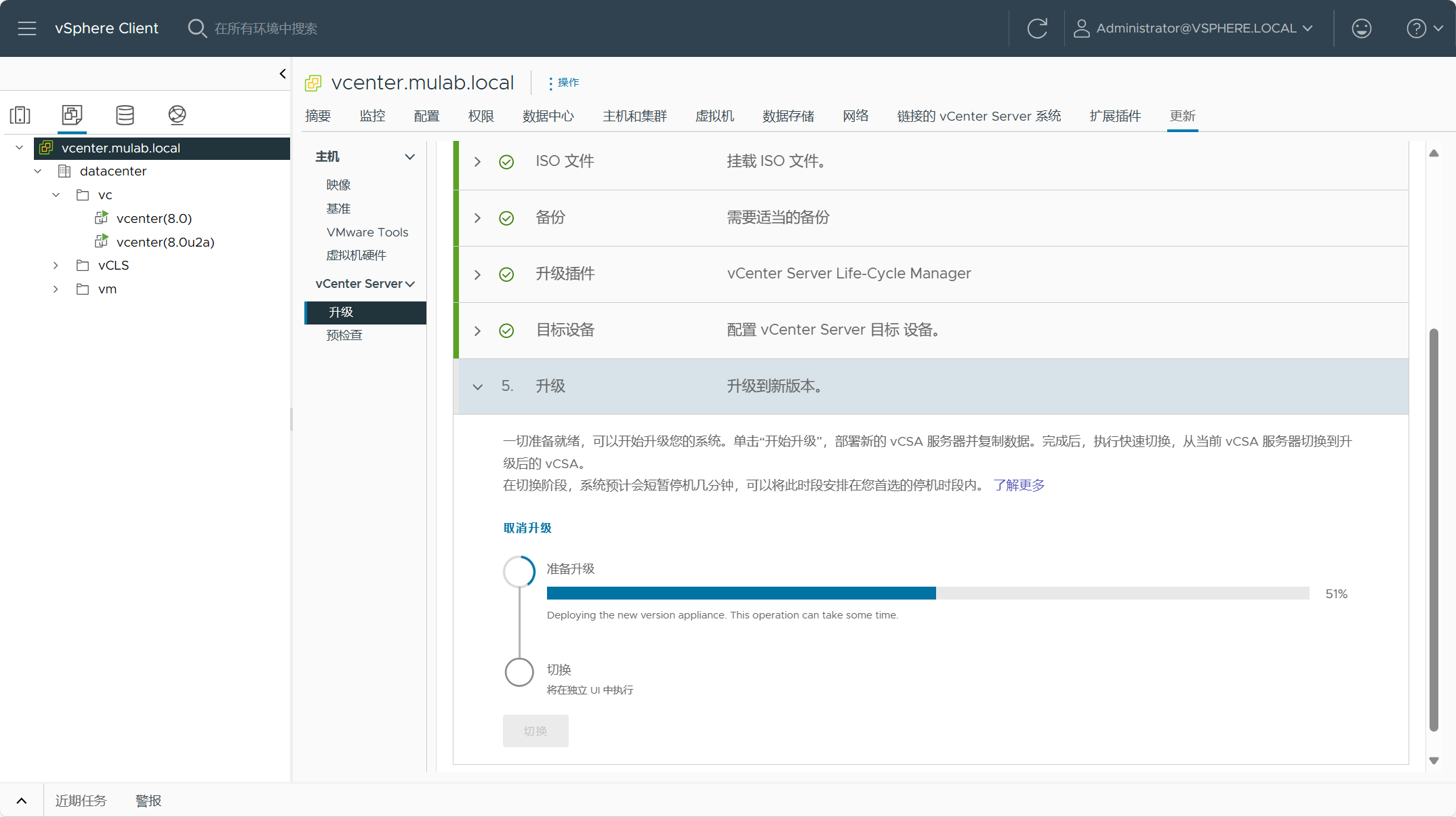
Task: Open the 监控 tab
Action: point(372,116)
